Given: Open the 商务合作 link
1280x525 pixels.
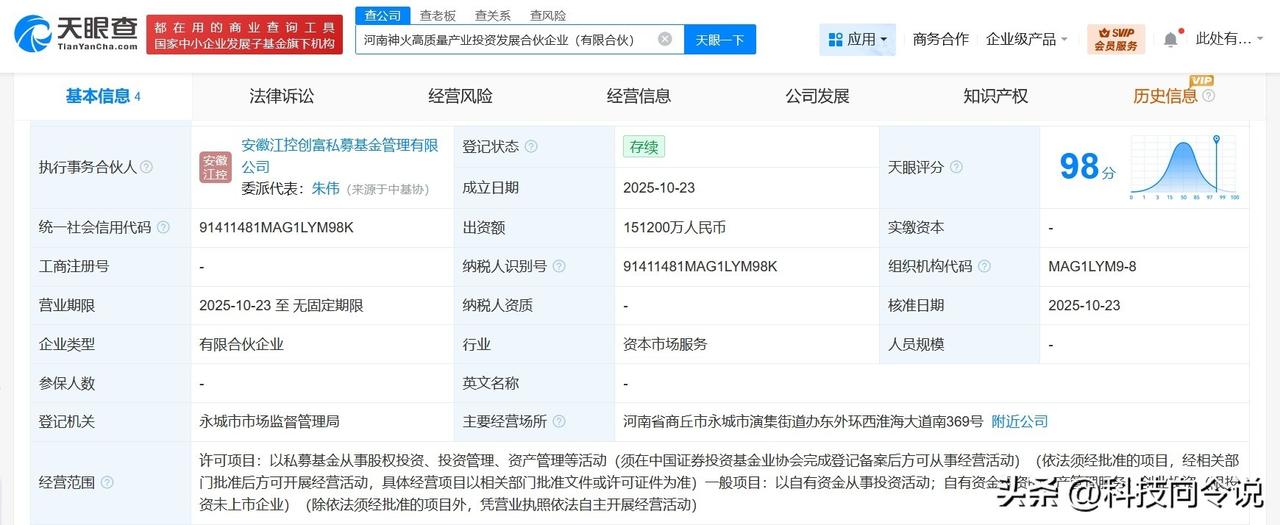Looking at the screenshot, I should 941,39.
